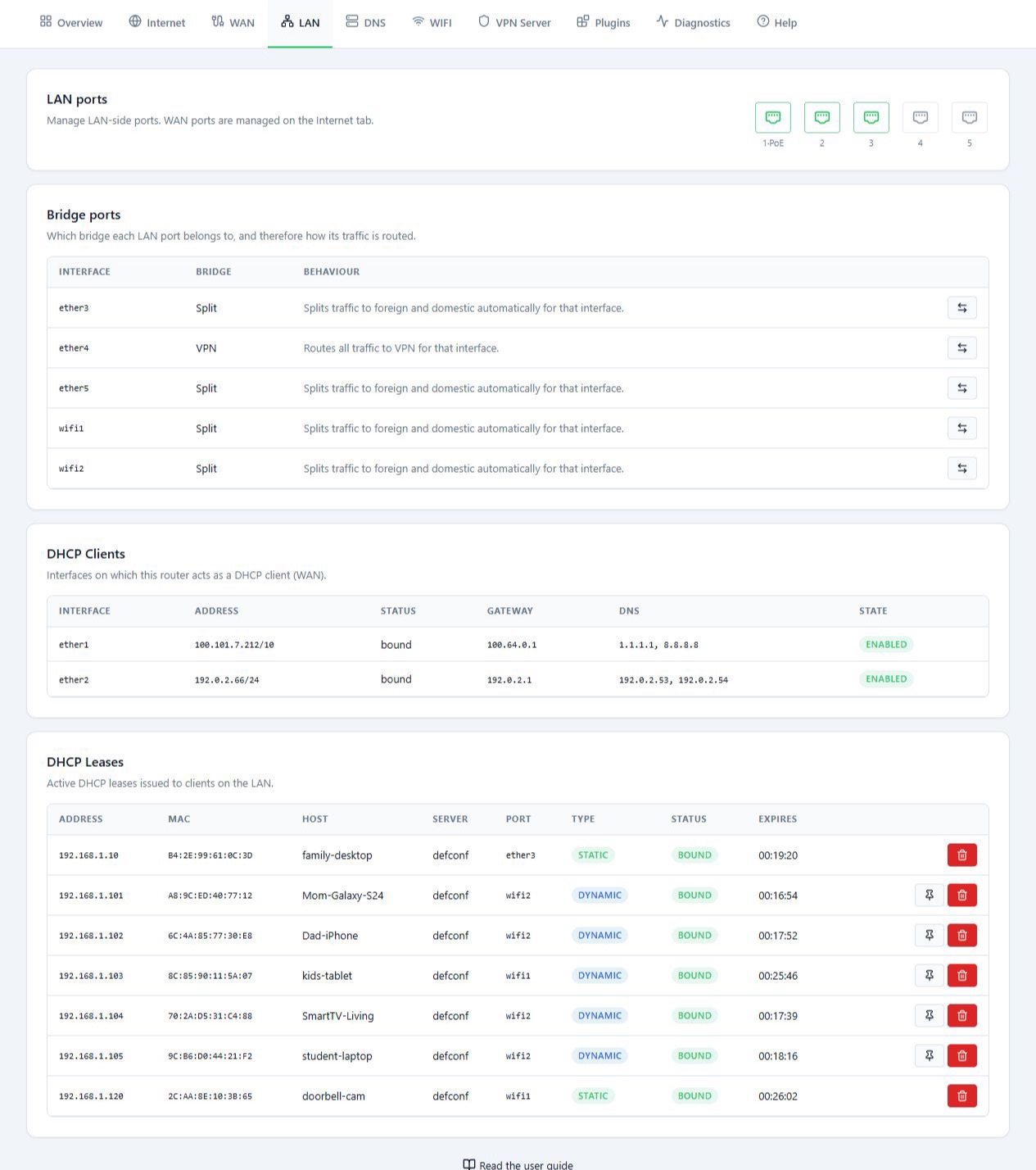Screen dimensions: 1036x1170
Task: Open the VPN Server tab
Action: pos(514,22)
